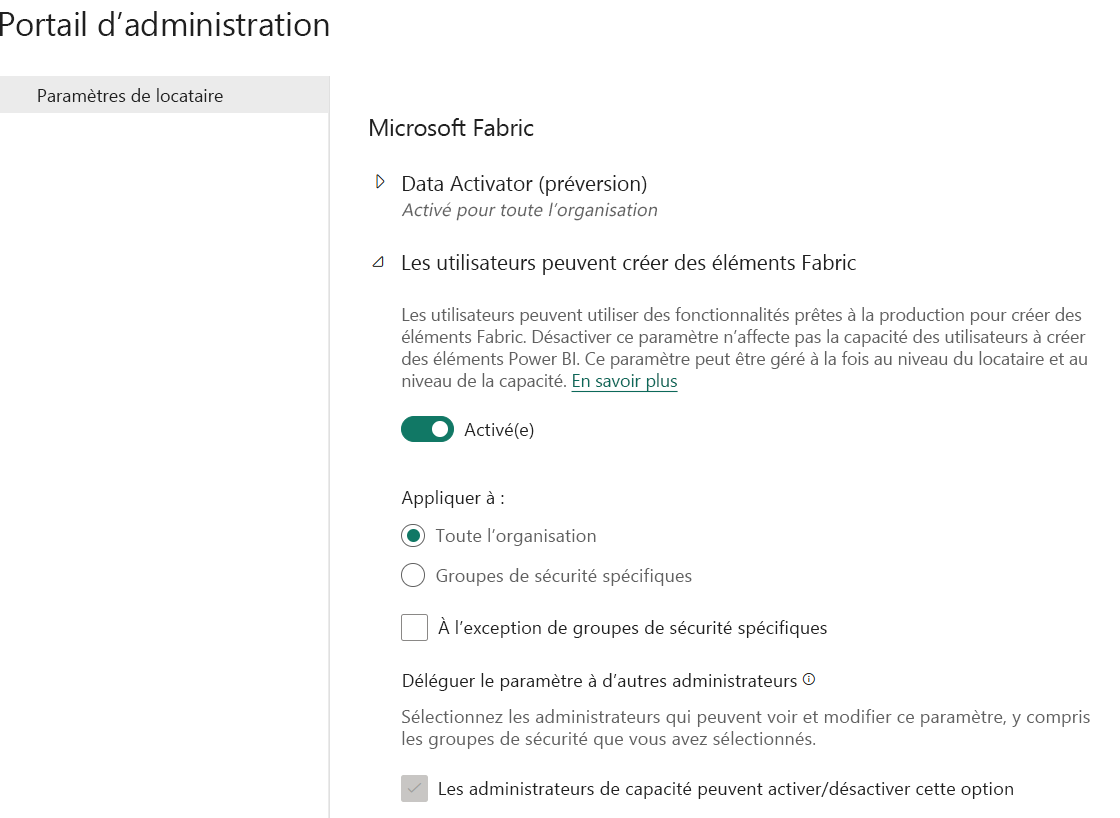Click the Sélectionnez les administrateurs help text
The height and width of the screenshot is (818, 1120).
pyautogui.click(x=745, y=728)
